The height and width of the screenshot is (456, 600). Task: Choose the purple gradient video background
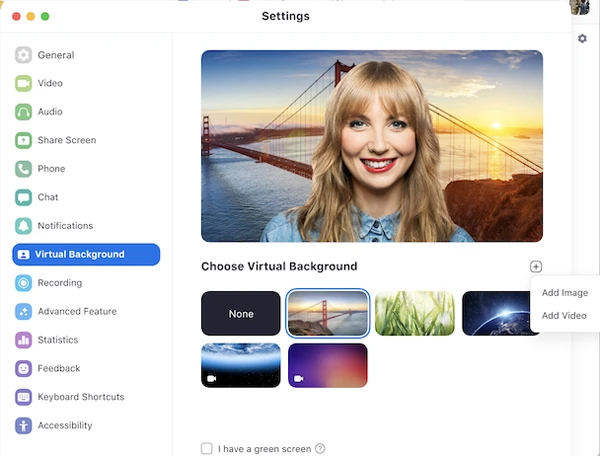pyautogui.click(x=327, y=365)
